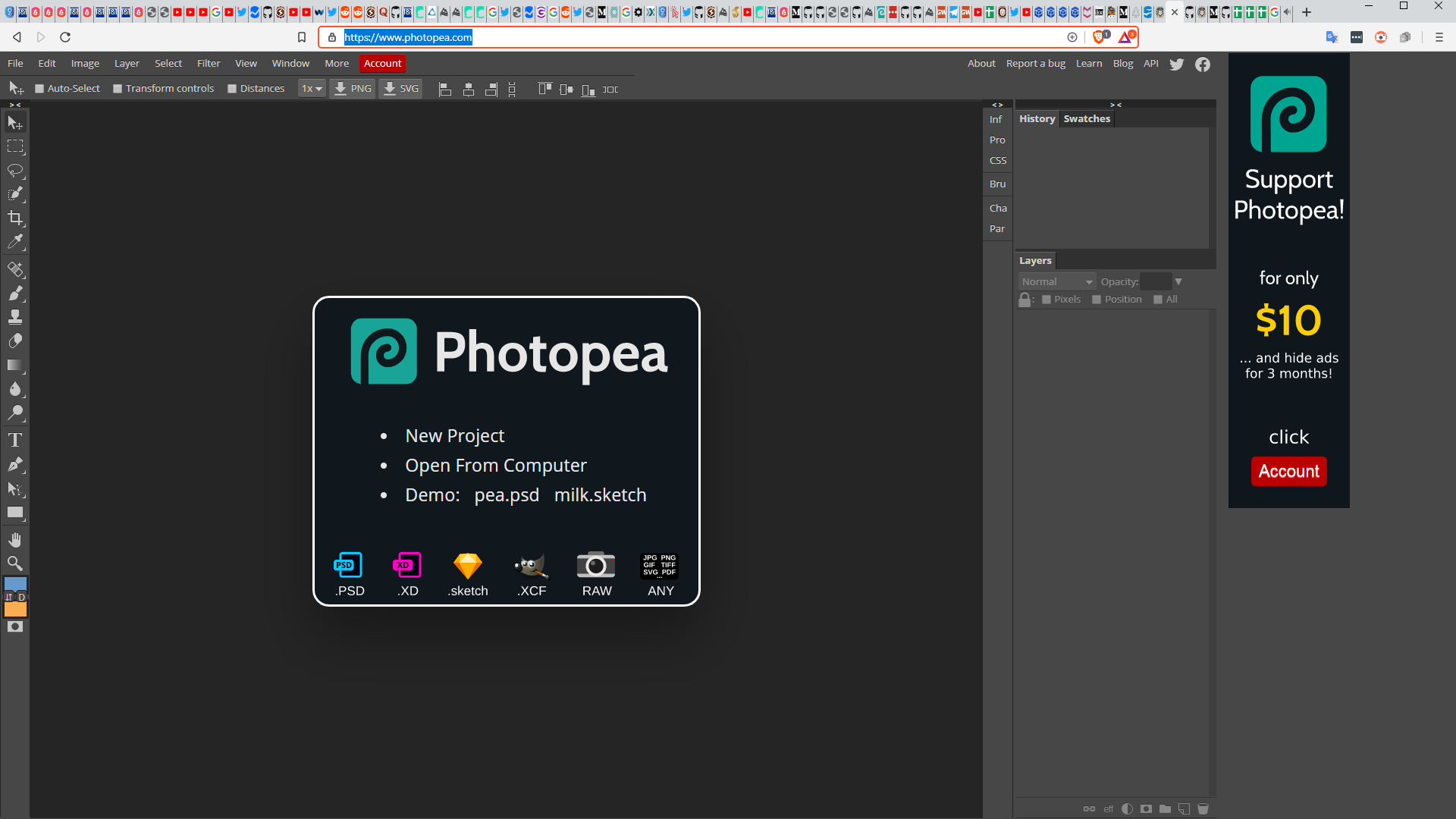
Task: Click the link layers icon
Action: (1089, 809)
